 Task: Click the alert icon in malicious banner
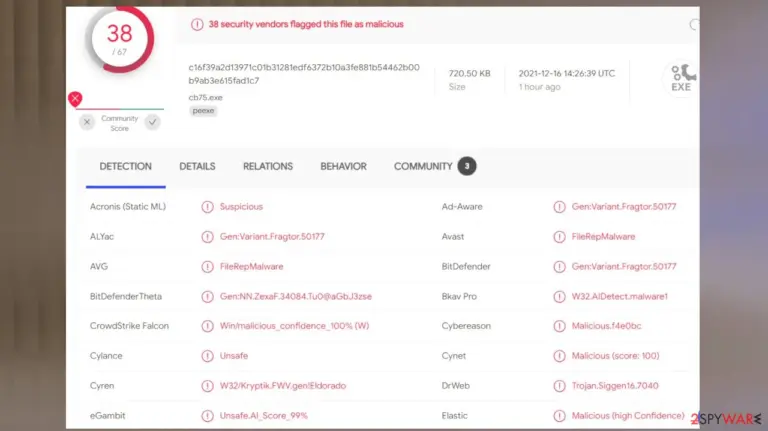197,24
